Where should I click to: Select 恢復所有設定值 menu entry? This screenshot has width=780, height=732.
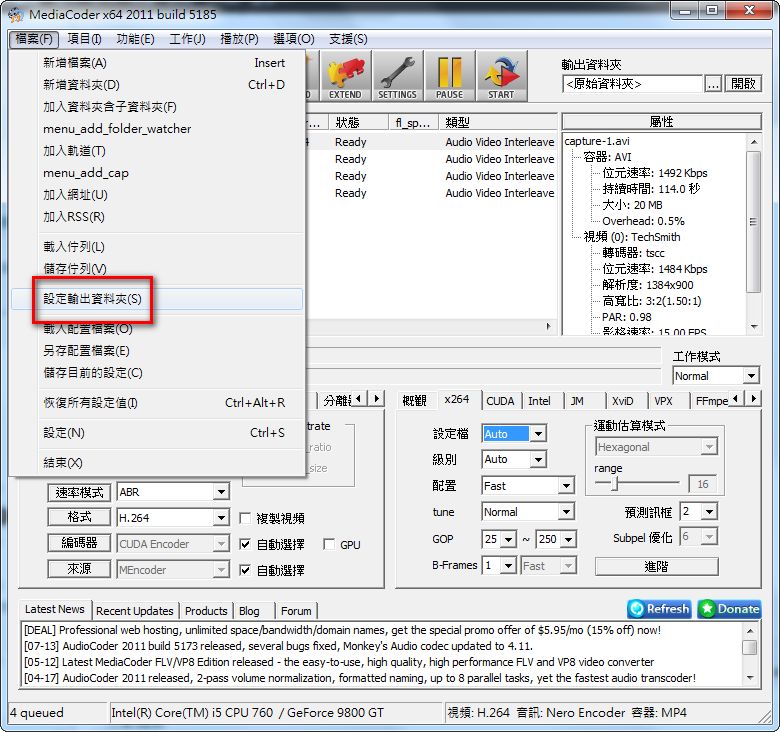pos(157,403)
